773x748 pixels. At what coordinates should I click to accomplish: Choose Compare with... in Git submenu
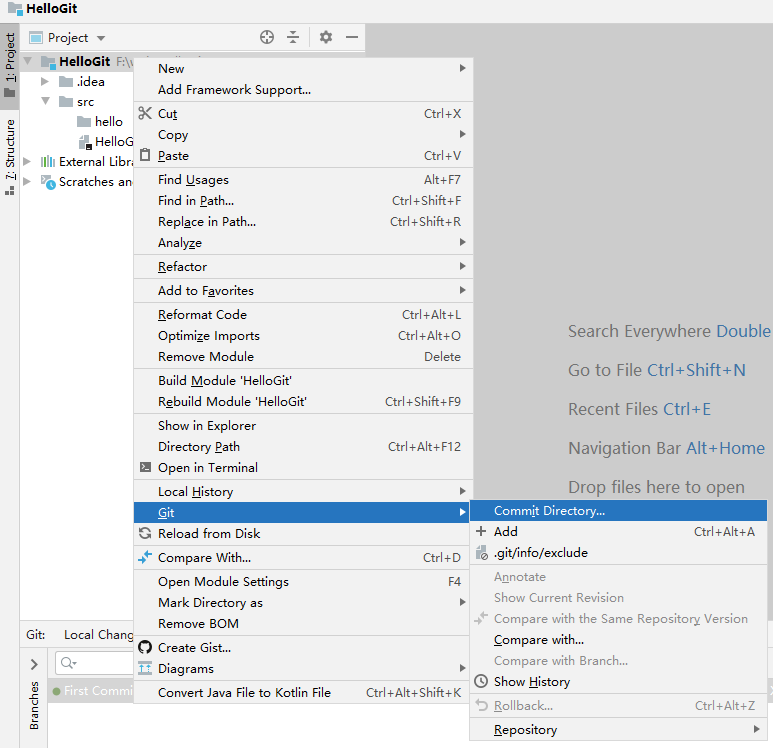click(618, 640)
